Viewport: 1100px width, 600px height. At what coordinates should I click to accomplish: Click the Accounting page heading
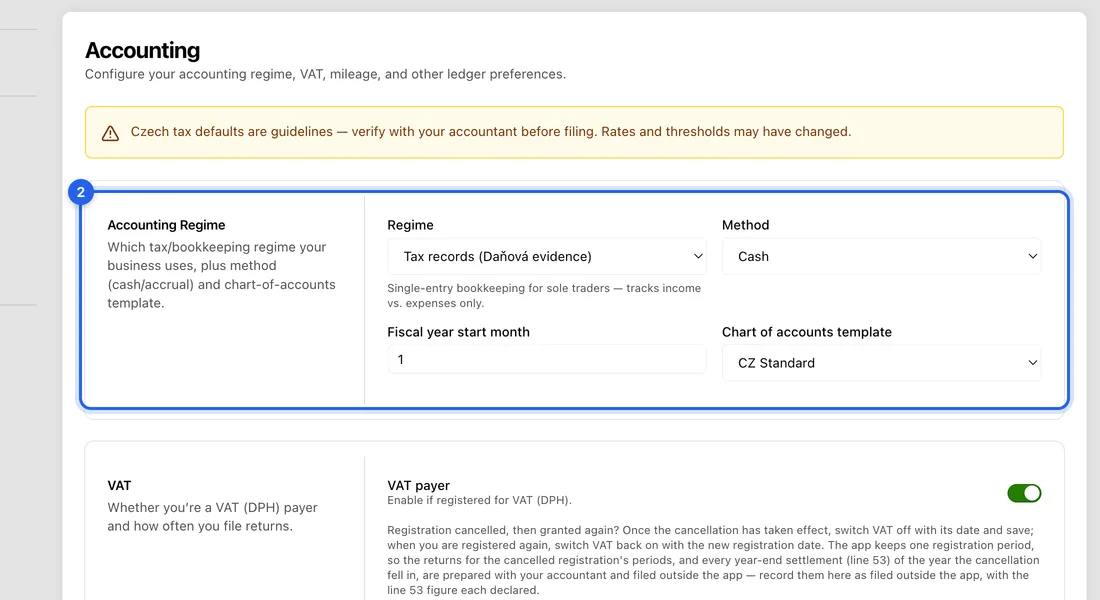[x=142, y=51]
